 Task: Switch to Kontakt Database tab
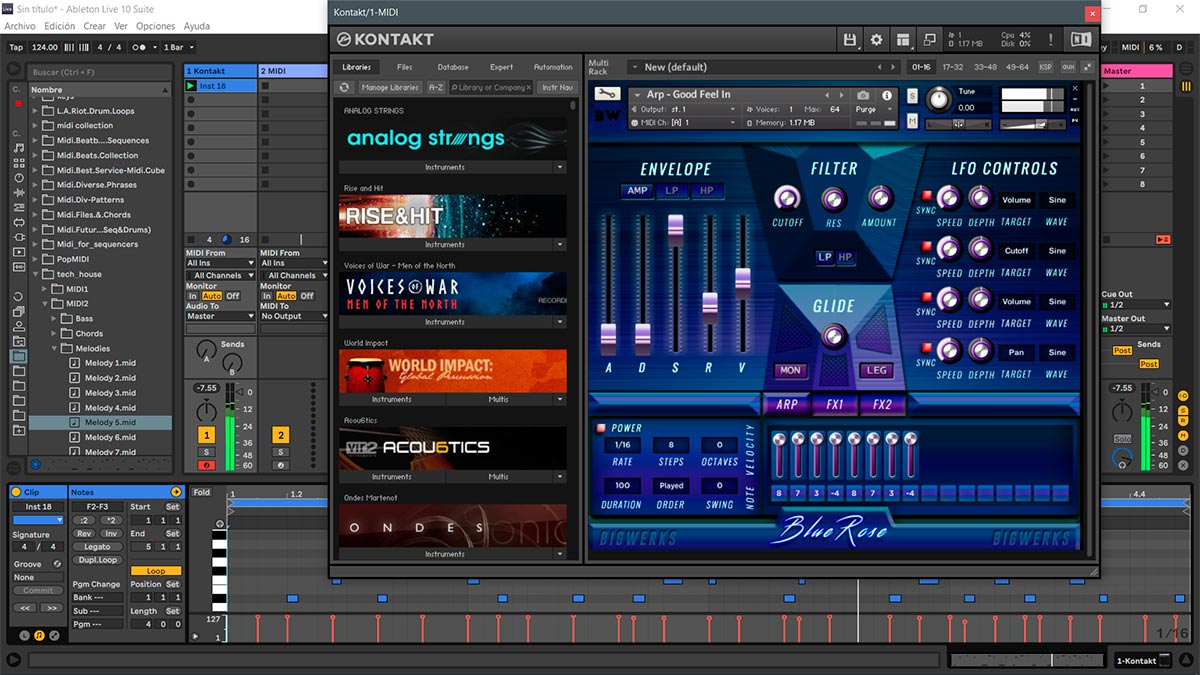tap(452, 67)
